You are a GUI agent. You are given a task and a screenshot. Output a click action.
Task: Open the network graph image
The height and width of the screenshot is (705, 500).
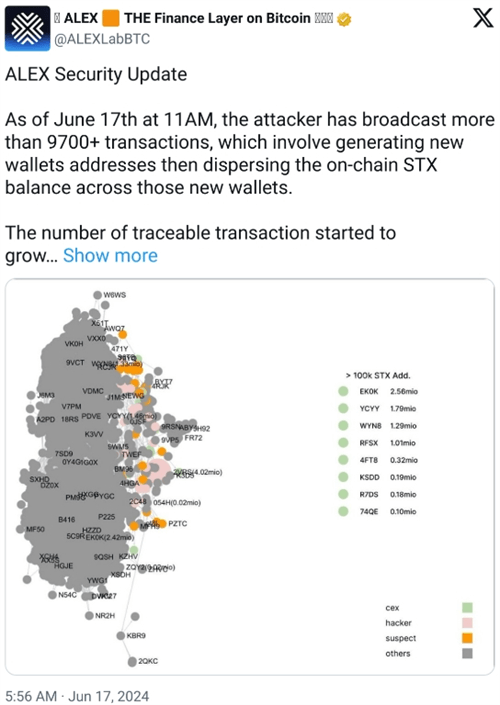[250, 477]
